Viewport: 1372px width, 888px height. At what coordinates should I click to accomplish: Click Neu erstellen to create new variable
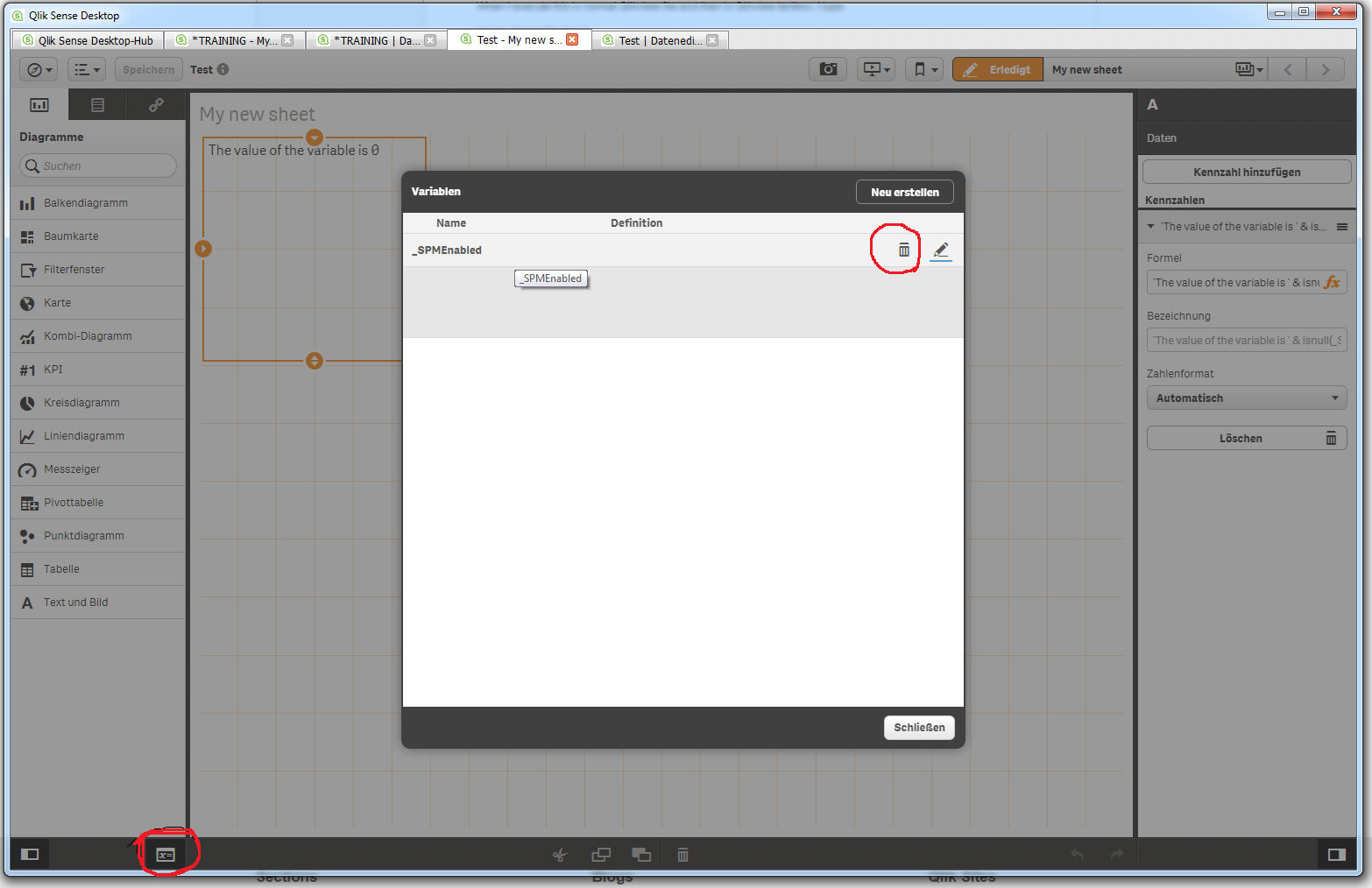(x=904, y=192)
